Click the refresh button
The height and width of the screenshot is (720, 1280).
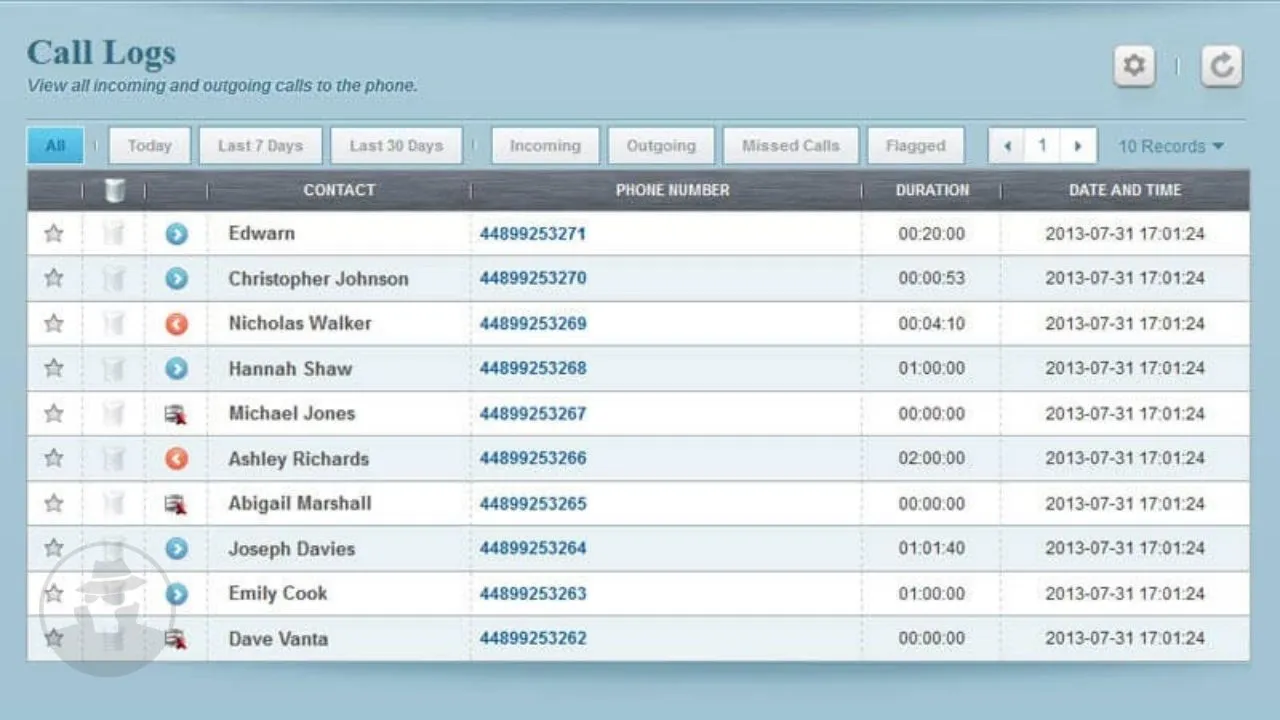point(1221,66)
